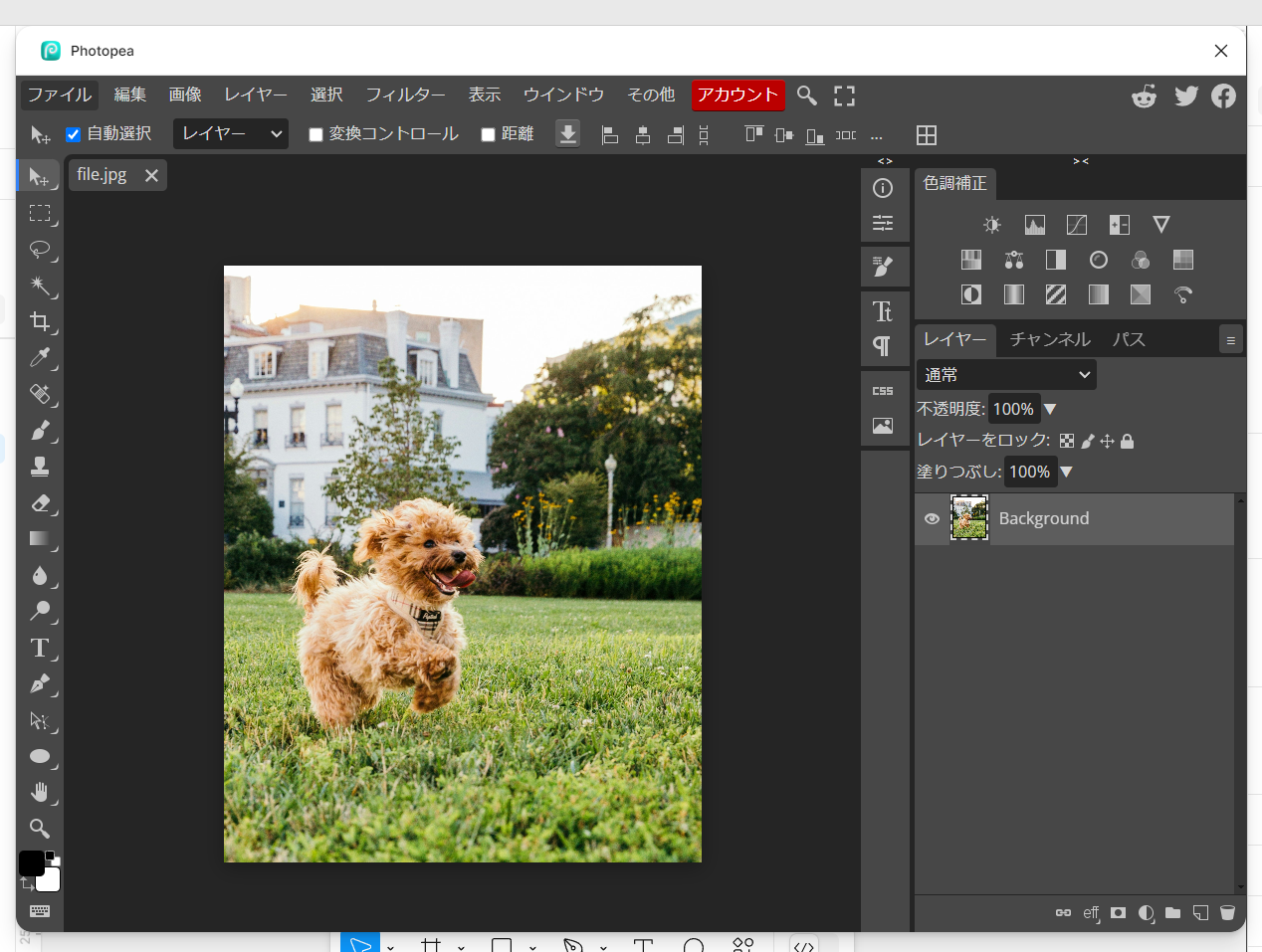
Task: Enable the 変換コントロール checkbox
Action: coord(315,133)
